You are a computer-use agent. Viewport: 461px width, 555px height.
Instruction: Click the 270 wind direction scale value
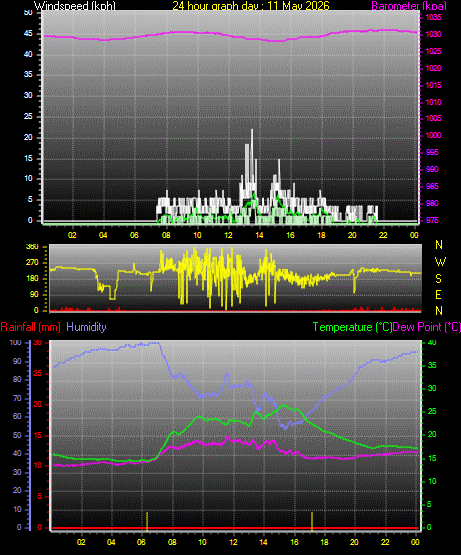(x=32, y=263)
